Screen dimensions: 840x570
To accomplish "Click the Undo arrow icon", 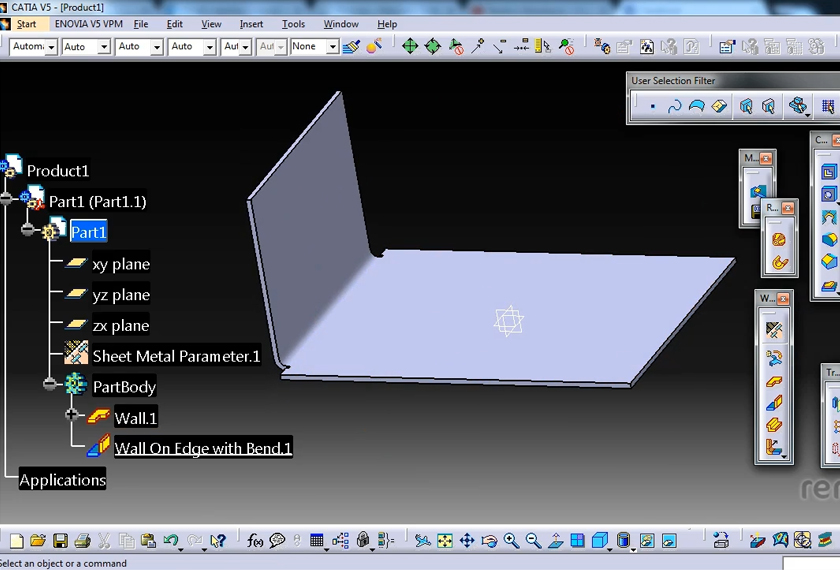I will click(171, 541).
